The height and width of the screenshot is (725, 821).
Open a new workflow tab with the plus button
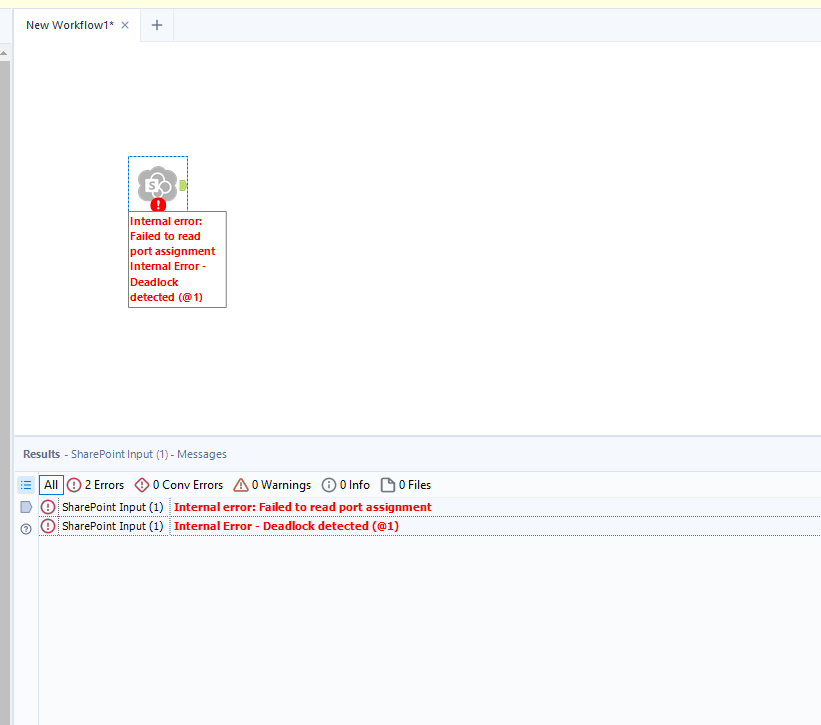click(x=156, y=24)
